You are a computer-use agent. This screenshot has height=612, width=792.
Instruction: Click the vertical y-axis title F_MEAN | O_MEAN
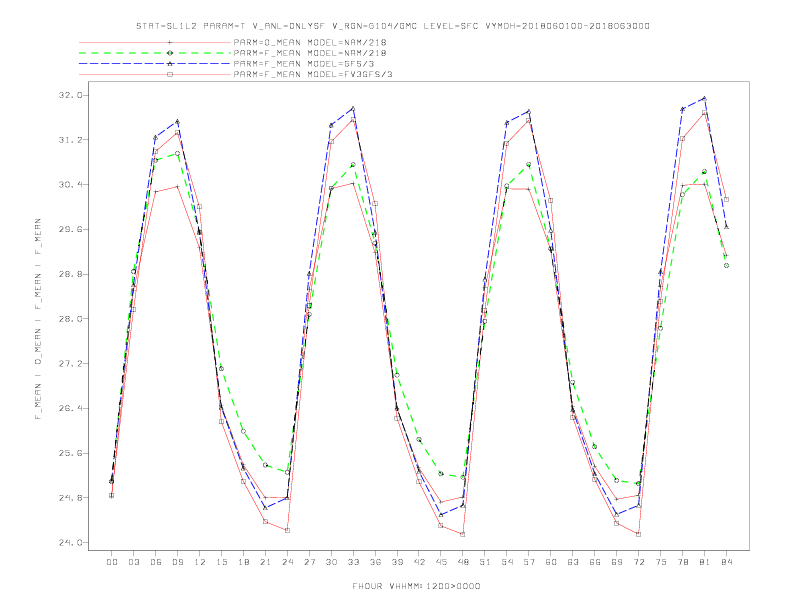click(38, 319)
